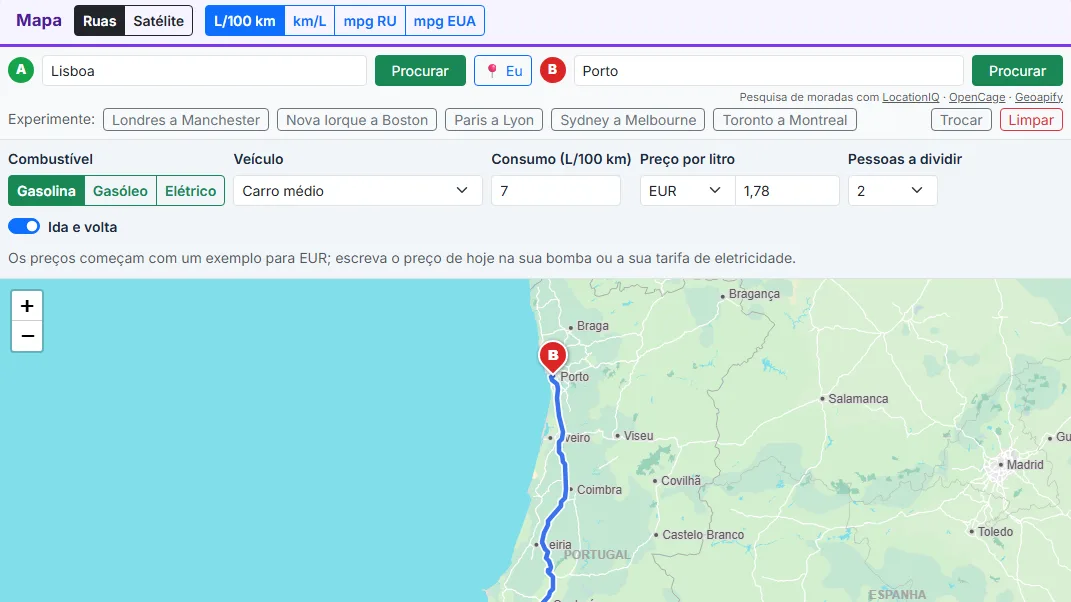The height and width of the screenshot is (602, 1071).
Task: Click the Braga label on the map
Action: coord(592,326)
